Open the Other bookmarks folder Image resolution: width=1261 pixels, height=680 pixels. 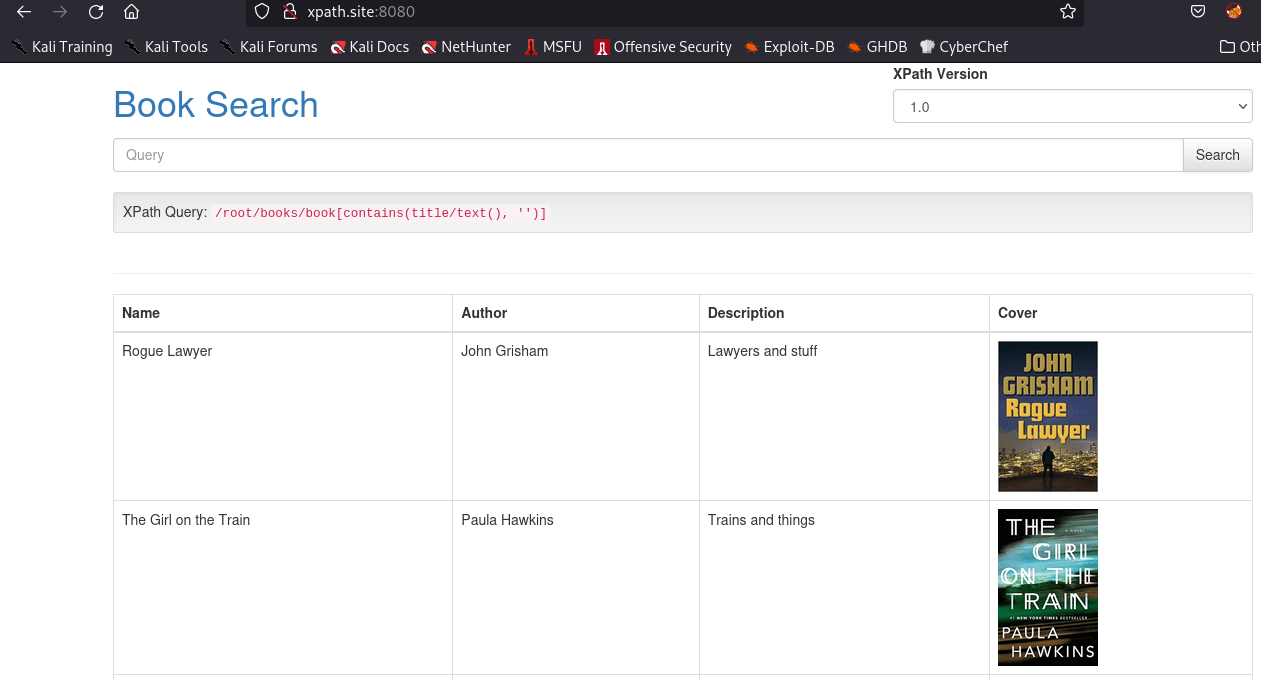[x=1240, y=46]
